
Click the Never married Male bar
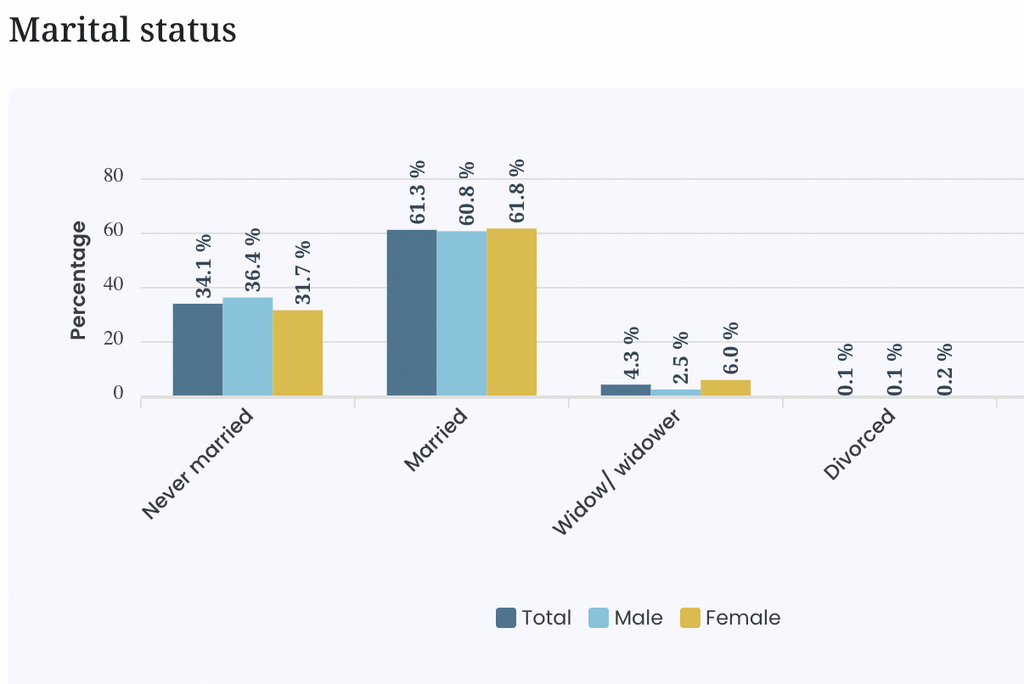tap(248, 346)
